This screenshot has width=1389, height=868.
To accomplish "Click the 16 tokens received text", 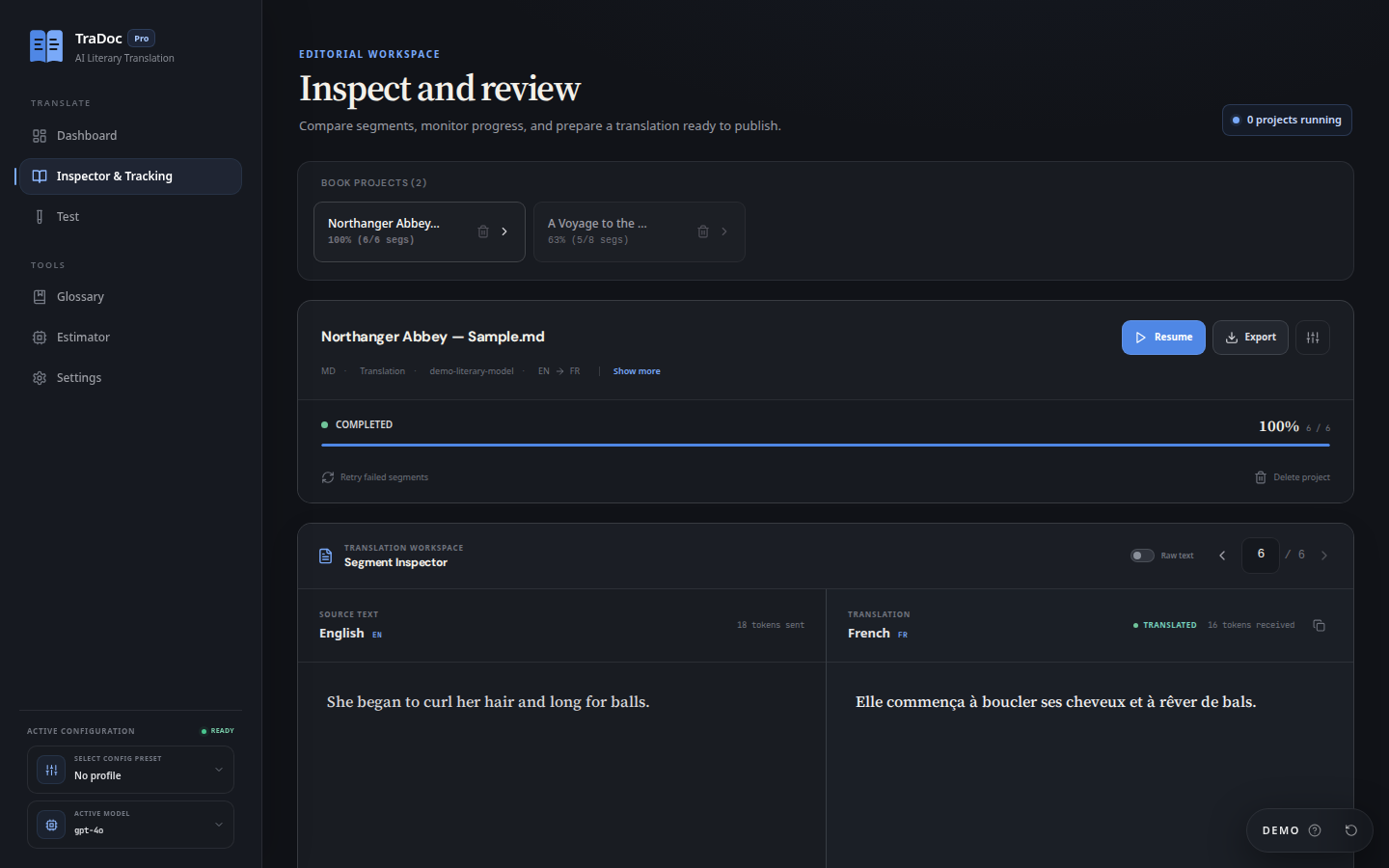I will point(1251,625).
